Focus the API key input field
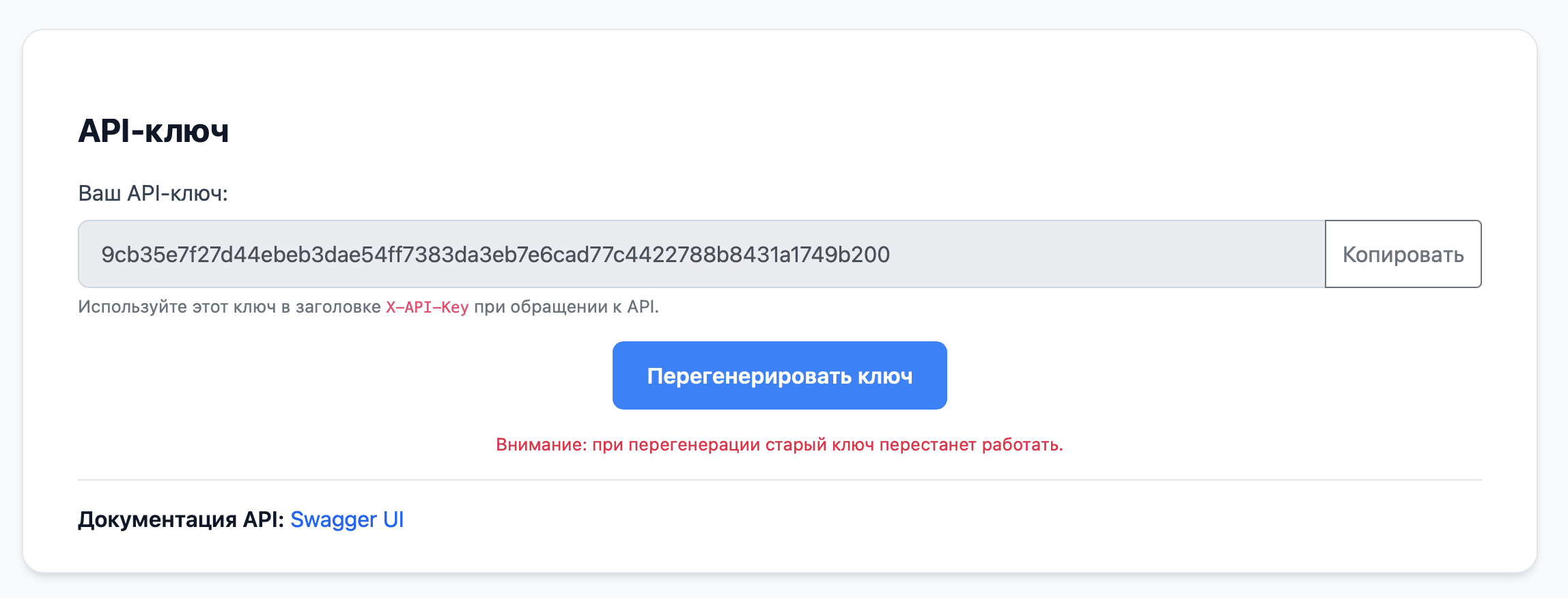Image resolution: width=1568 pixels, height=598 pixels. (x=701, y=254)
